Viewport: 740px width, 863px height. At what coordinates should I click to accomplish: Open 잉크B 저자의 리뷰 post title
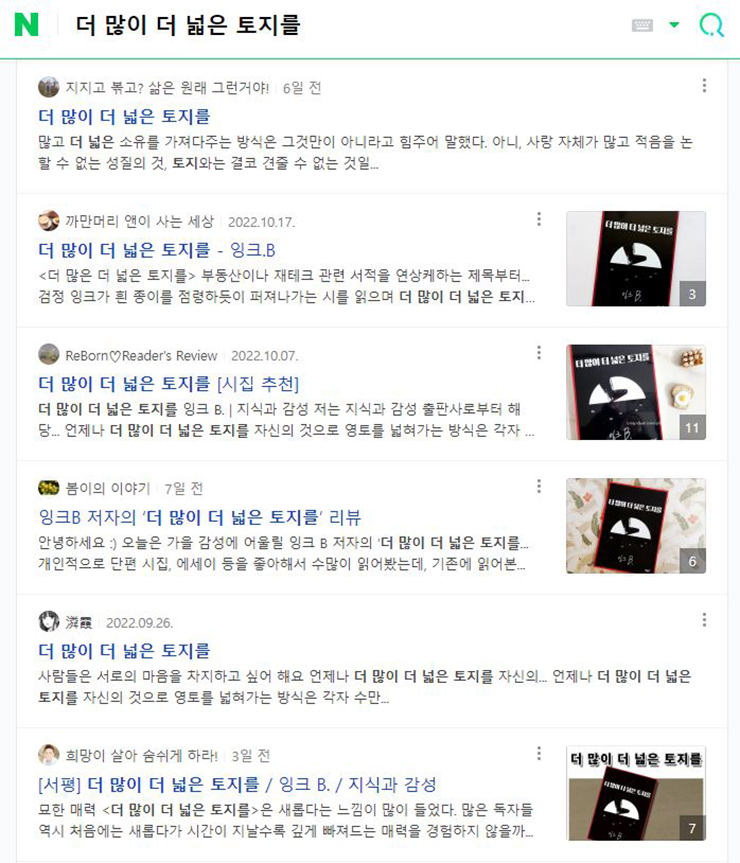[200, 517]
